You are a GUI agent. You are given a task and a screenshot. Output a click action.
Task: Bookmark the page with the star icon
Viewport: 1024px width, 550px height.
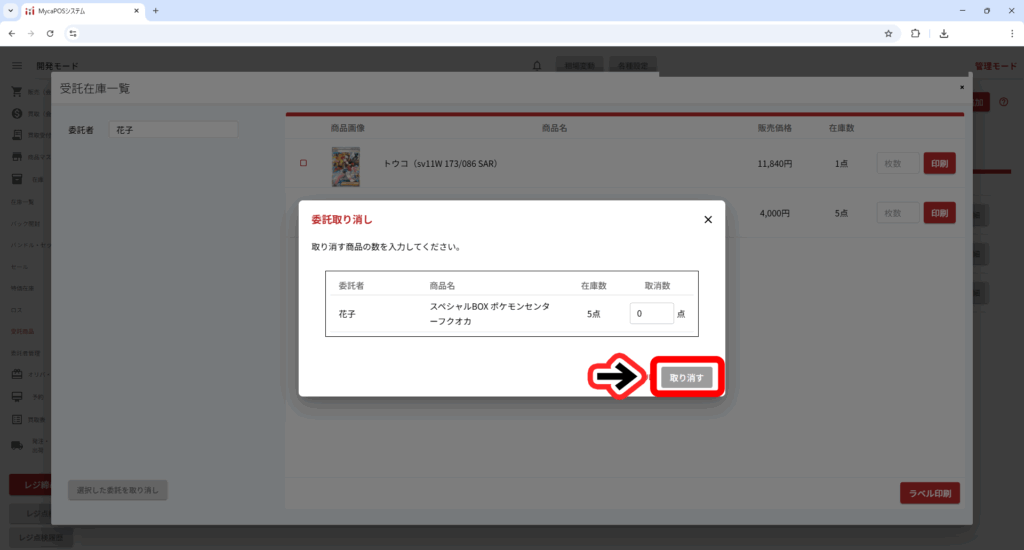pyautogui.click(x=888, y=33)
